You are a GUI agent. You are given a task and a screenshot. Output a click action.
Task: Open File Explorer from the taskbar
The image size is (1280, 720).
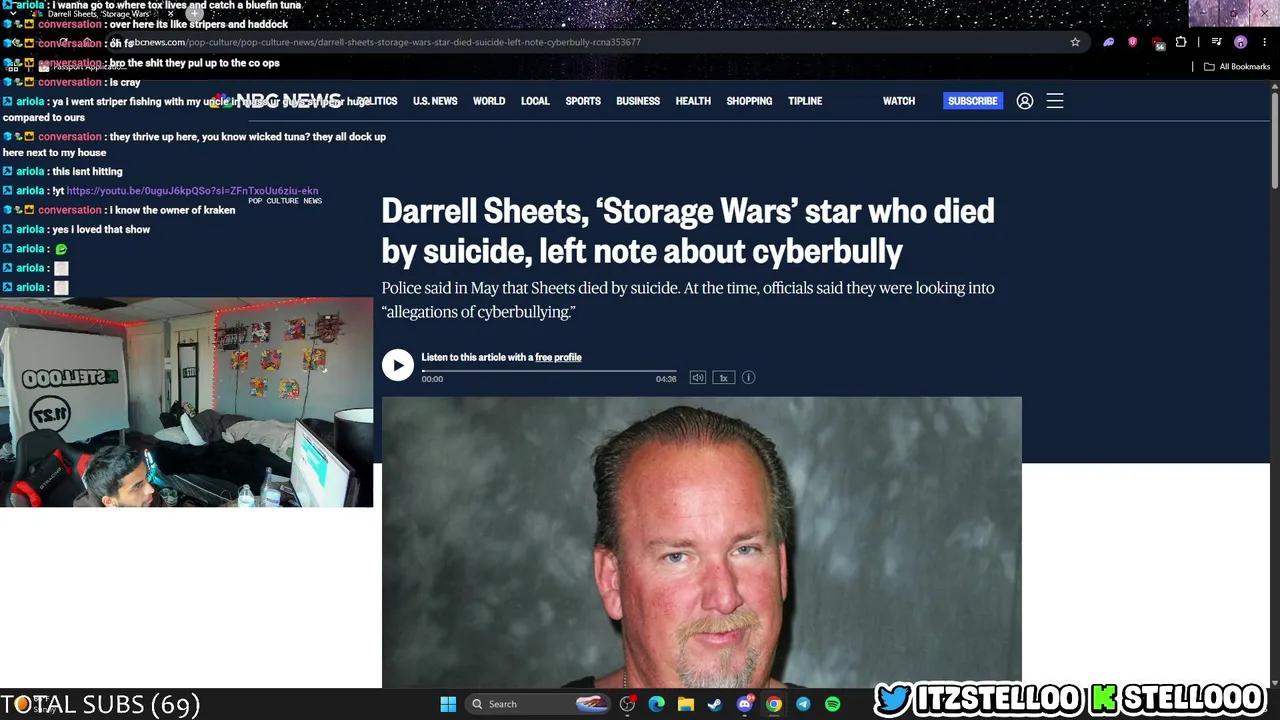click(x=686, y=704)
